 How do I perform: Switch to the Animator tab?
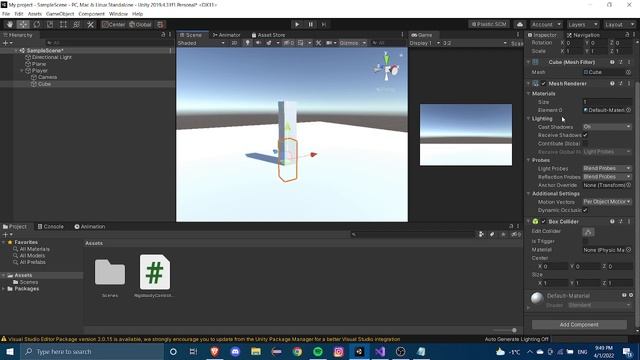227,35
